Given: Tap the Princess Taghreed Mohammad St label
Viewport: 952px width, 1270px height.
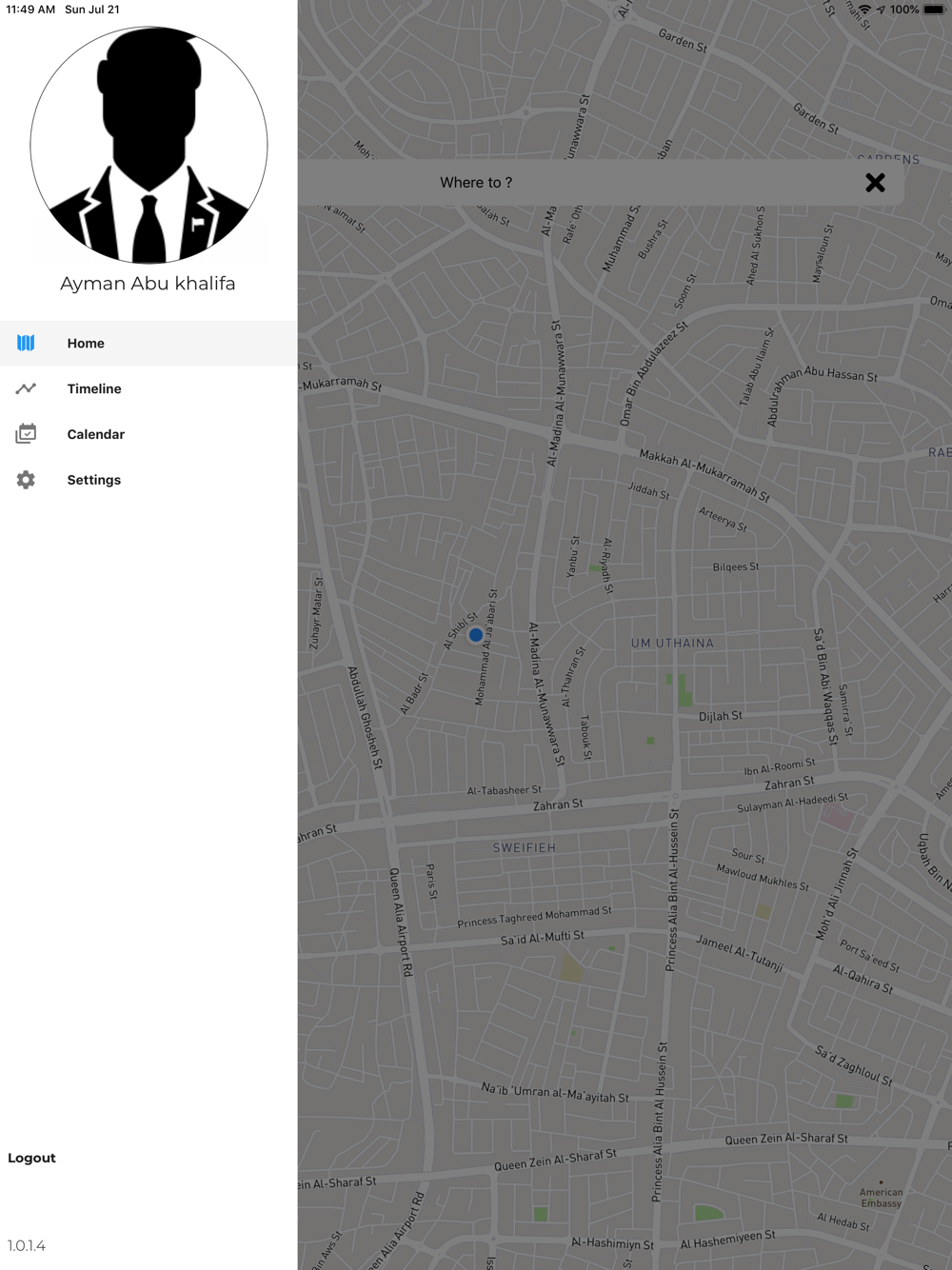Looking at the screenshot, I should (534, 917).
